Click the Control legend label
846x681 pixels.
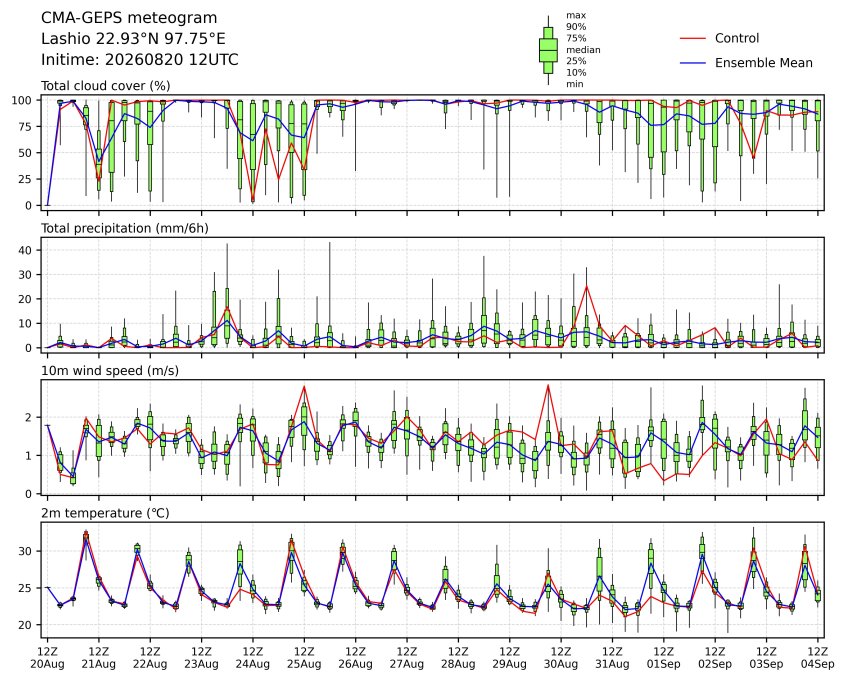tap(736, 38)
